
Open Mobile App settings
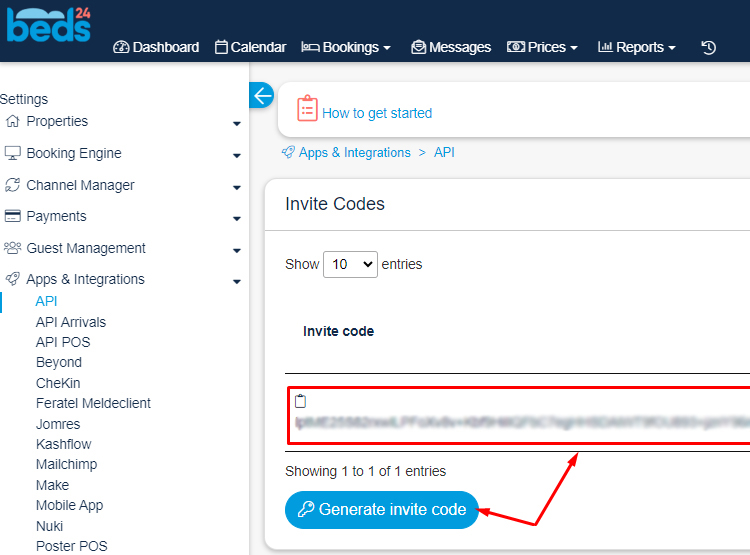pyautogui.click(x=69, y=506)
